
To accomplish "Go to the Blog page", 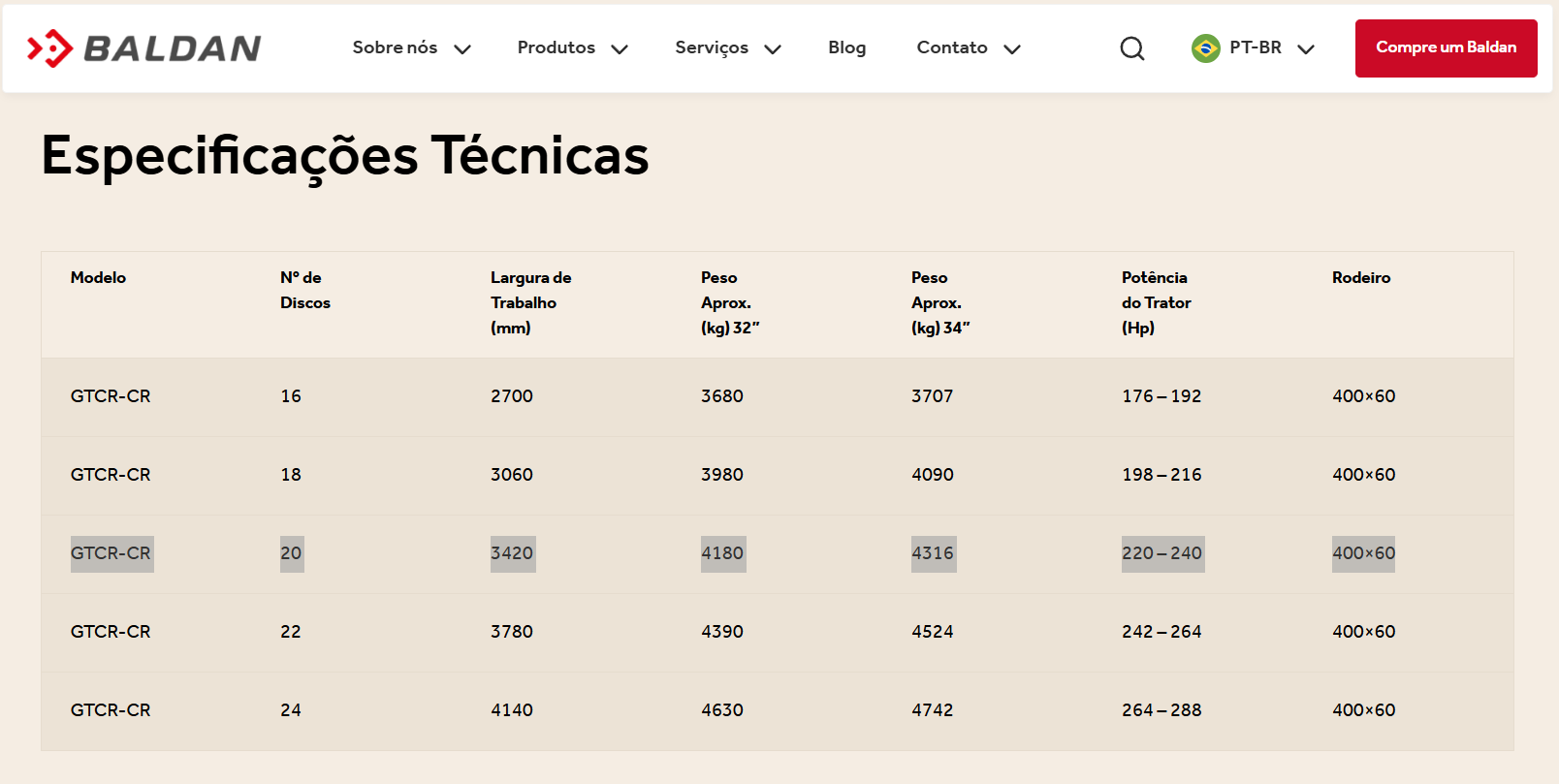I will pyautogui.click(x=846, y=47).
